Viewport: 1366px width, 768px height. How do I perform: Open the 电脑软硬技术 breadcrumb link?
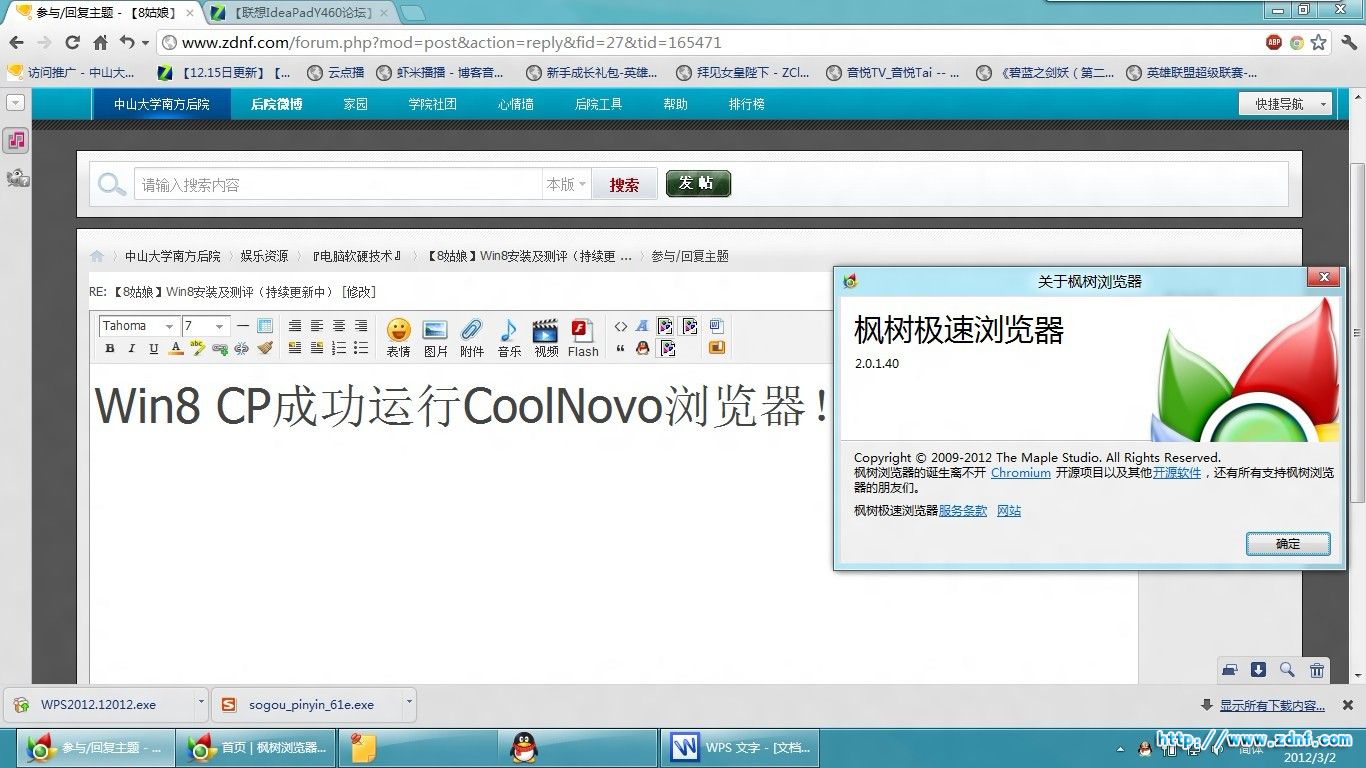pyautogui.click(x=357, y=256)
